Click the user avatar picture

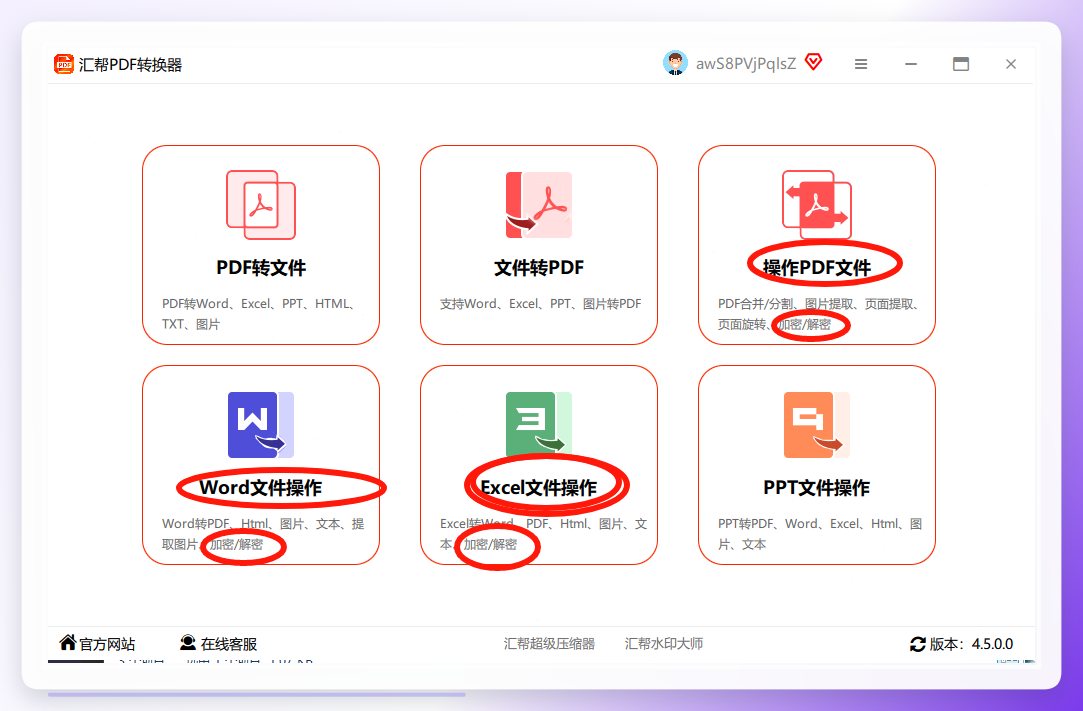point(675,64)
